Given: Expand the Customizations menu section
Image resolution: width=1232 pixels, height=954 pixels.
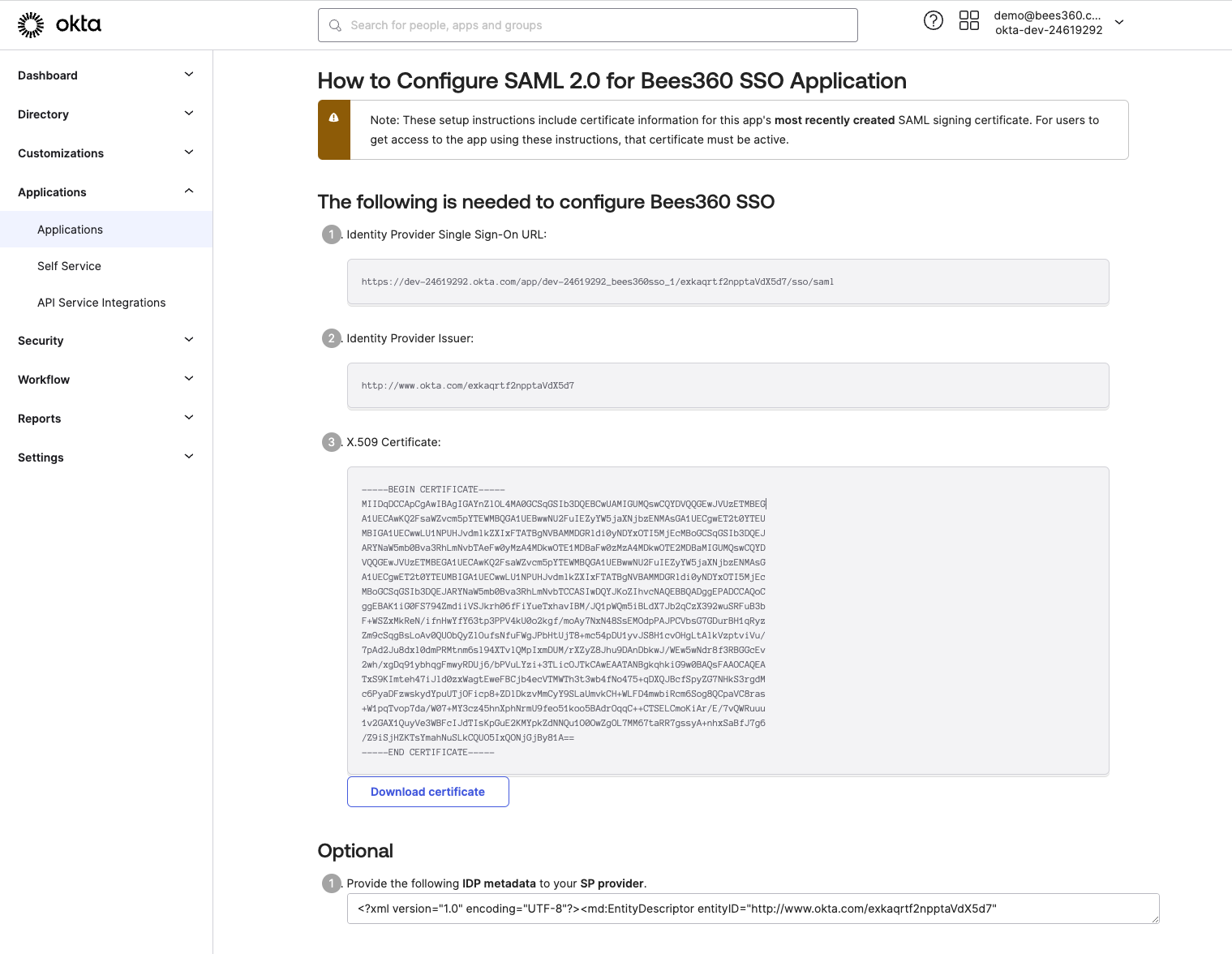Looking at the screenshot, I should (x=189, y=153).
